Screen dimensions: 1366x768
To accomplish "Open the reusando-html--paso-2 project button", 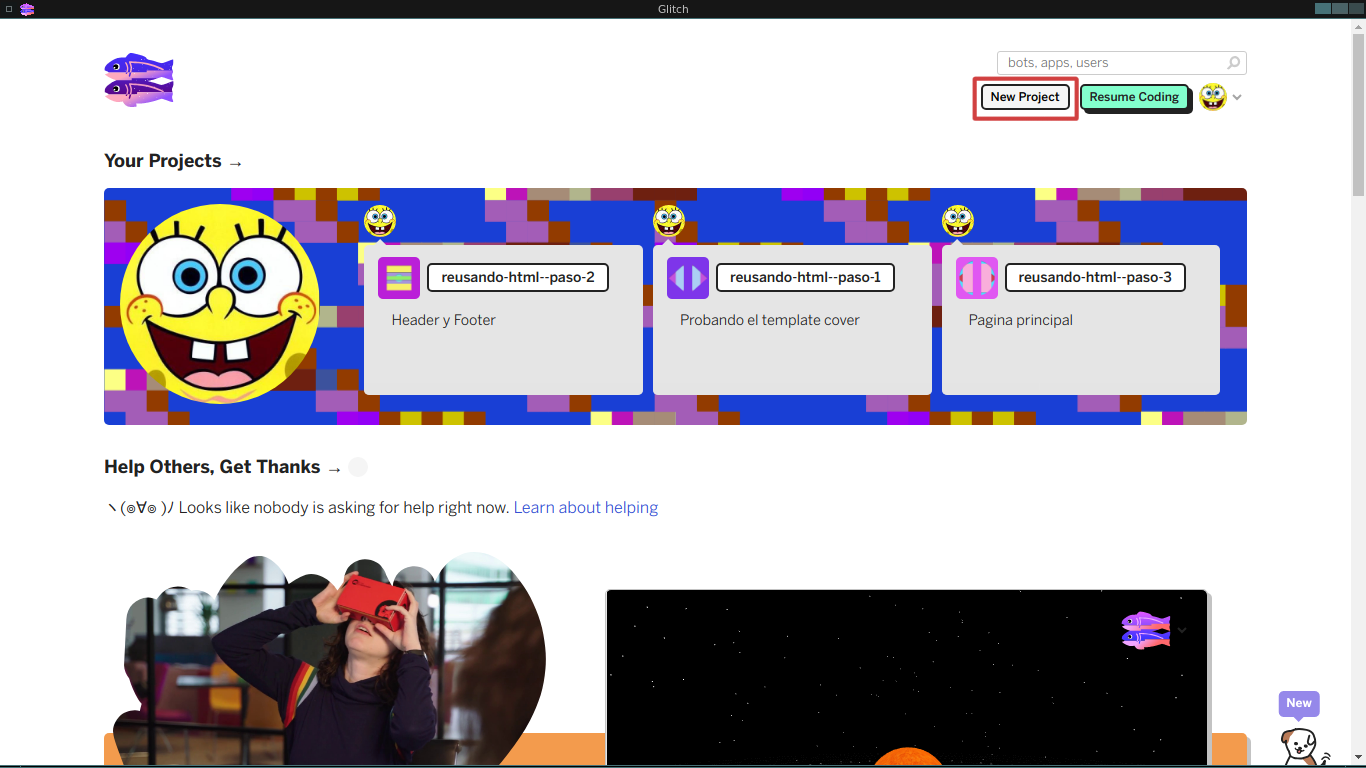I will pos(518,277).
